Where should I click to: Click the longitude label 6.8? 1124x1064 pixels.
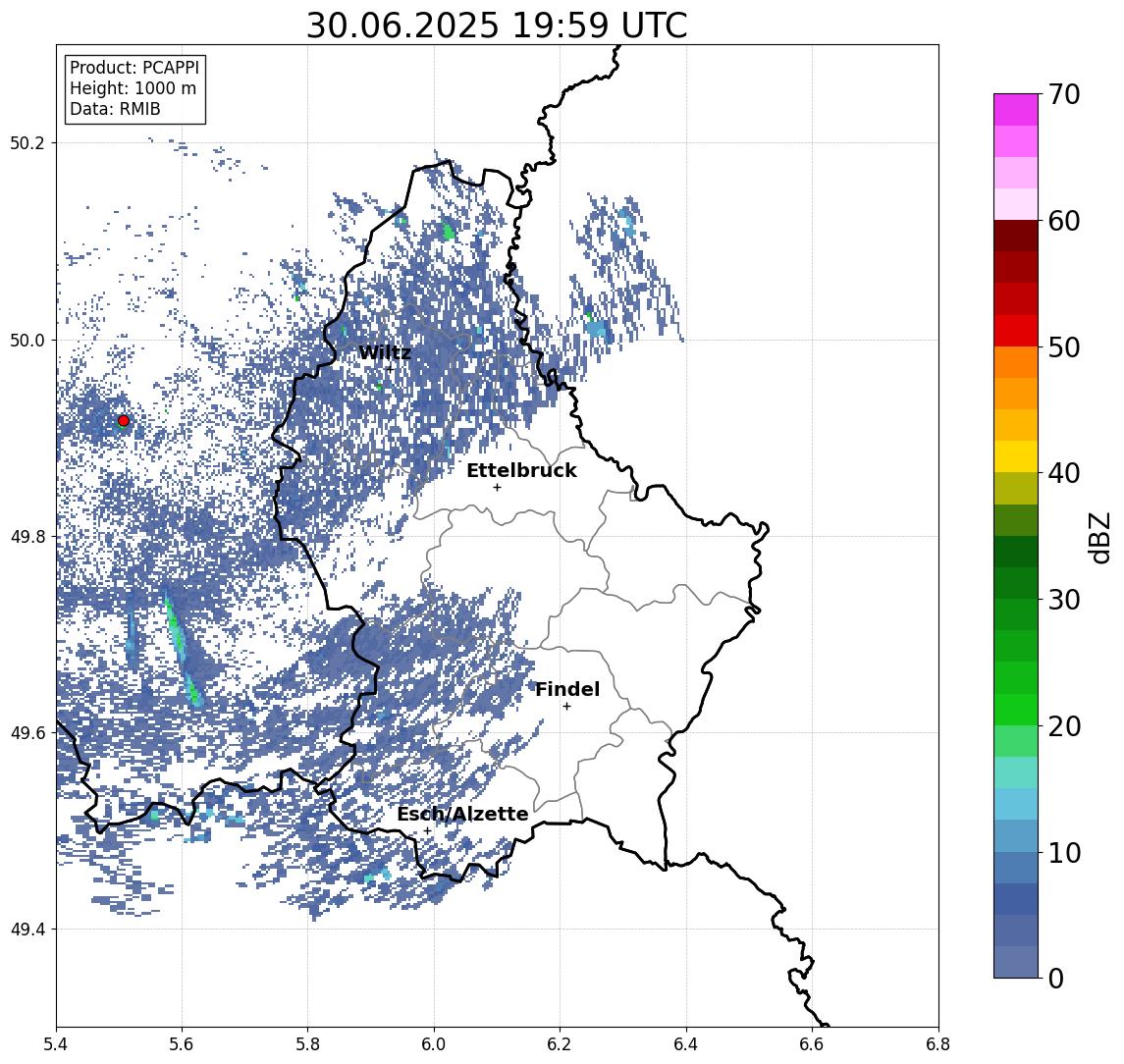click(938, 1044)
